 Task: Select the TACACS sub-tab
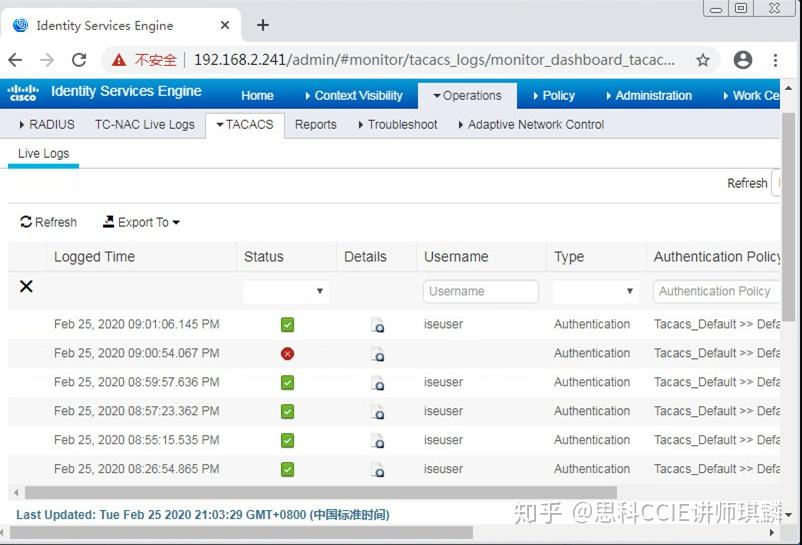coord(245,125)
